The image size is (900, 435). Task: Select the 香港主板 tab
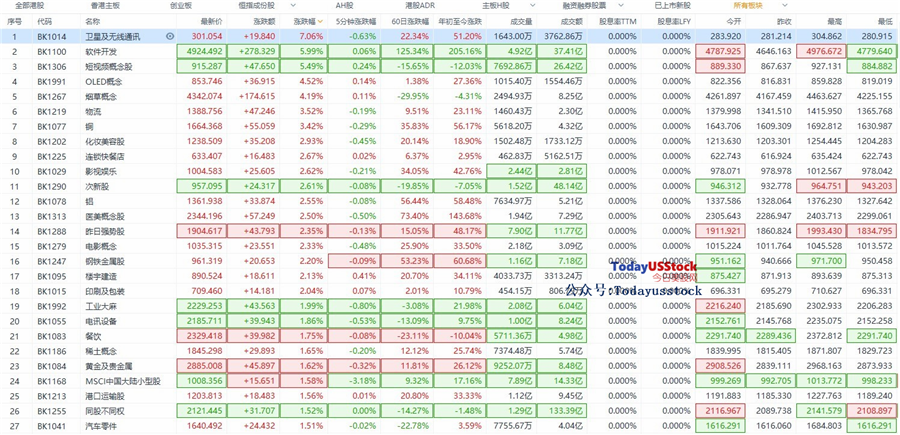click(x=105, y=5)
